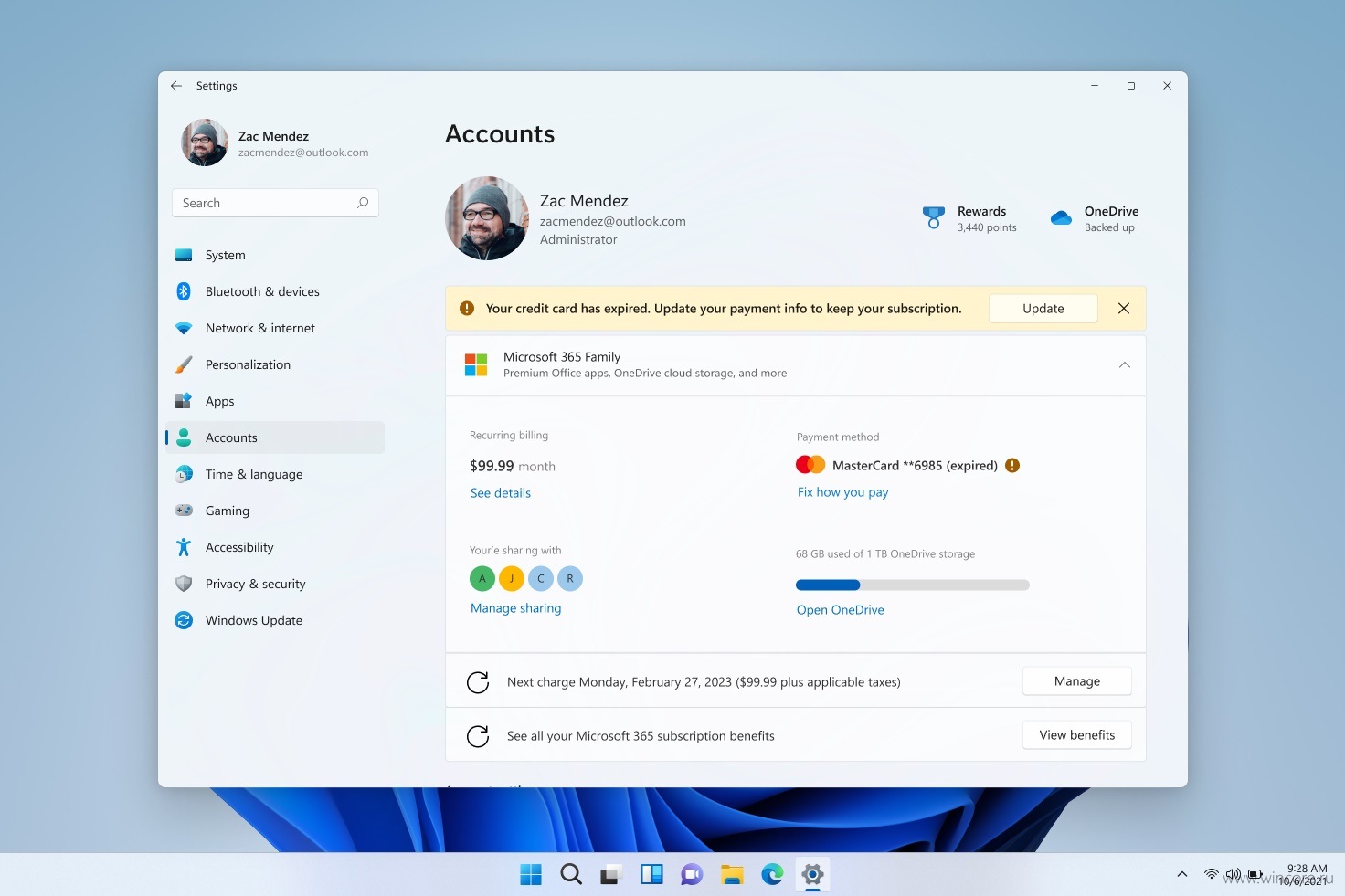
Task: Dismiss the expired credit card banner
Action: pyautogui.click(x=1124, y=309)
